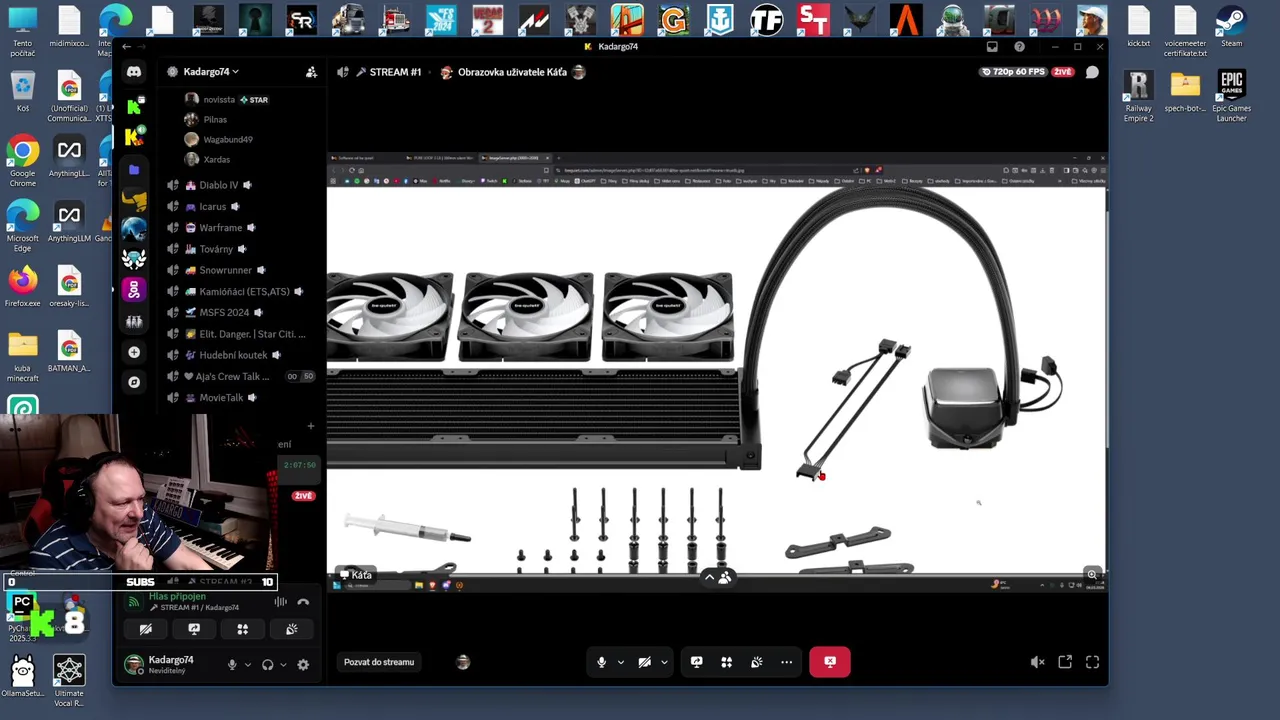Toggle screen share in stream control bar
The image size is (1280, 720).
[697, 662]
